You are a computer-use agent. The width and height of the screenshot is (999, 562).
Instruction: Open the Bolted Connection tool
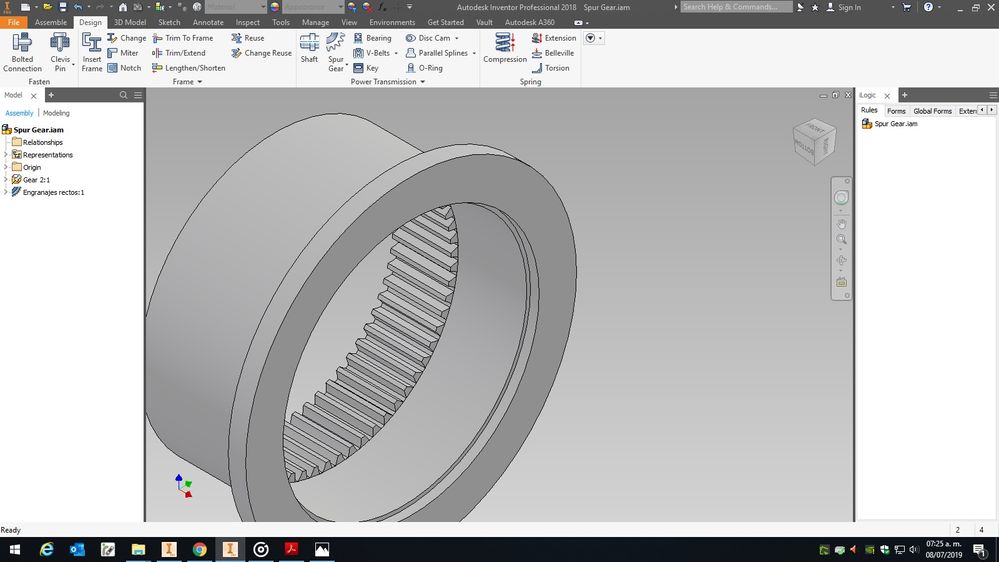[x=22, y=52]
